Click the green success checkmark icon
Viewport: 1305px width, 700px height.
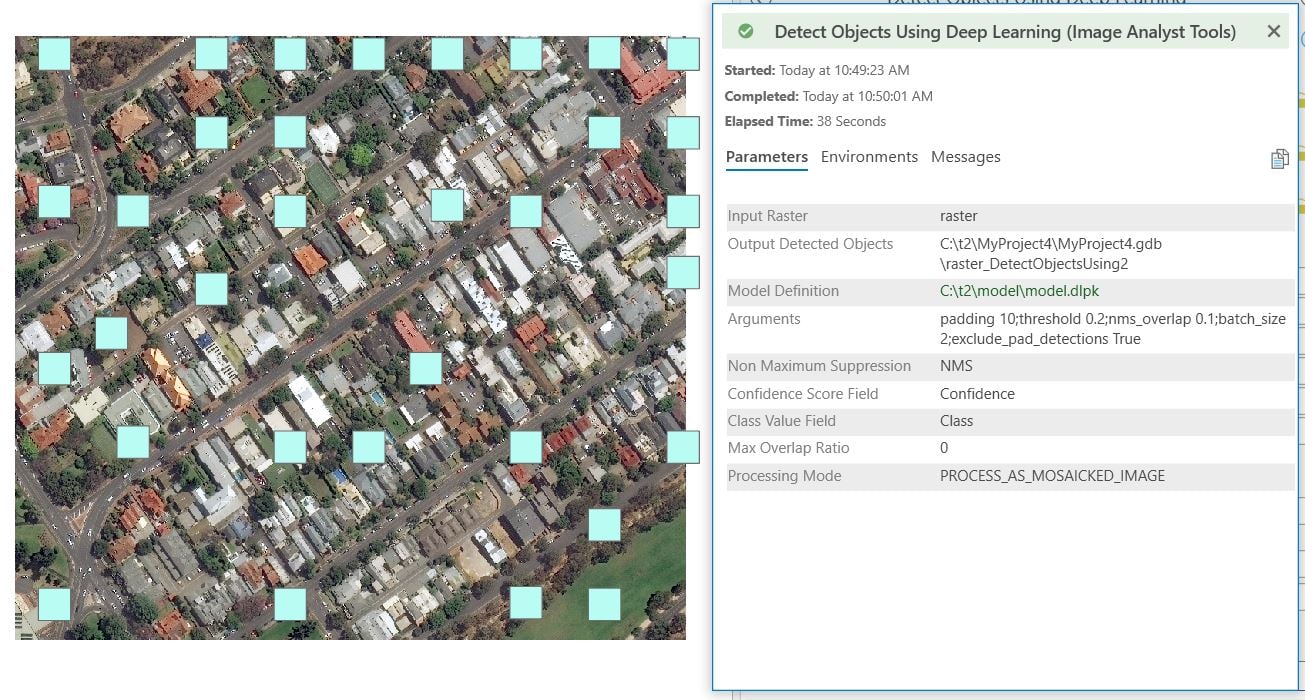745,32
